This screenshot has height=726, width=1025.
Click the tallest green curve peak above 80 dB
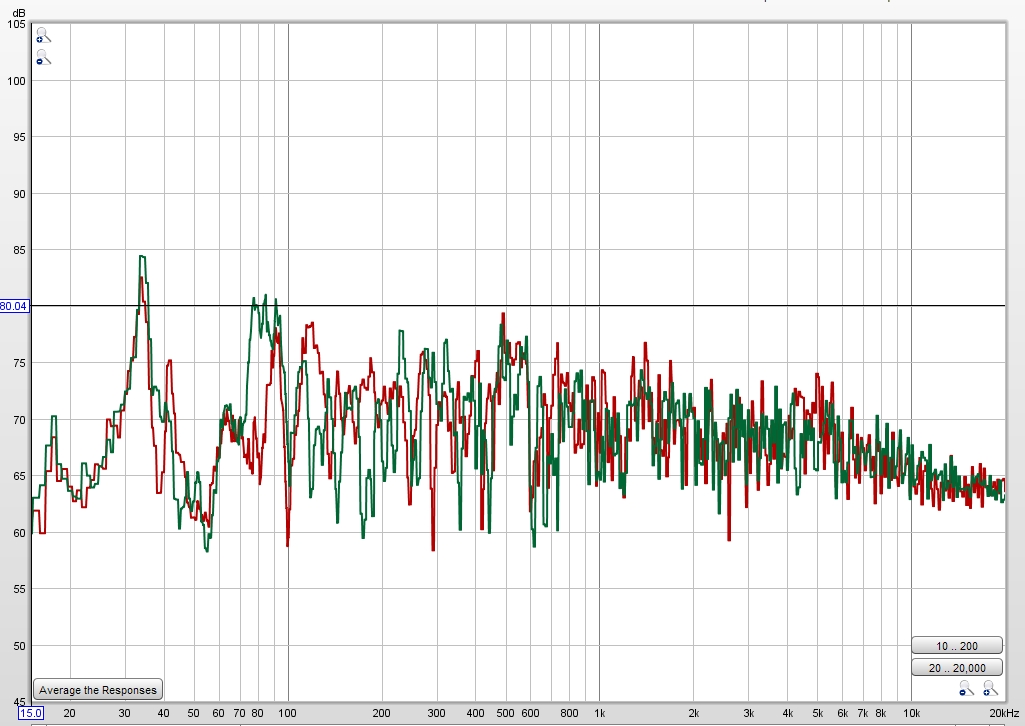pyautogui.click(x=142, y=257)
